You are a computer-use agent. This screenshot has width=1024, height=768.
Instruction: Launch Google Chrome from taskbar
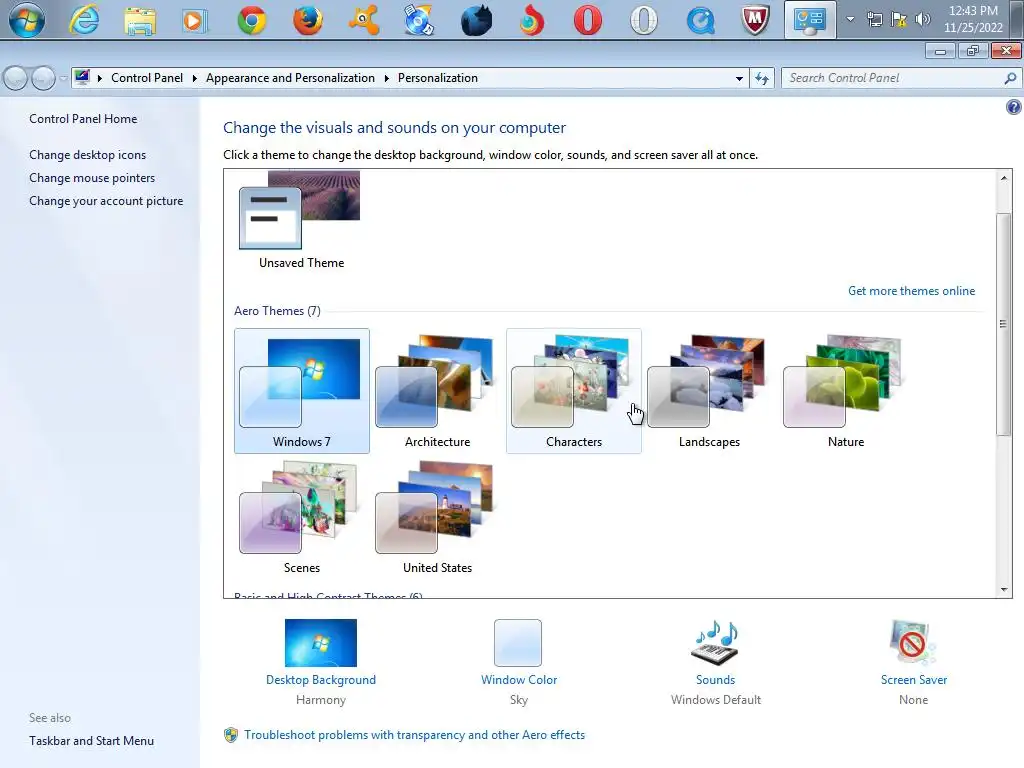pyautogui.click(x=252, y=20)
